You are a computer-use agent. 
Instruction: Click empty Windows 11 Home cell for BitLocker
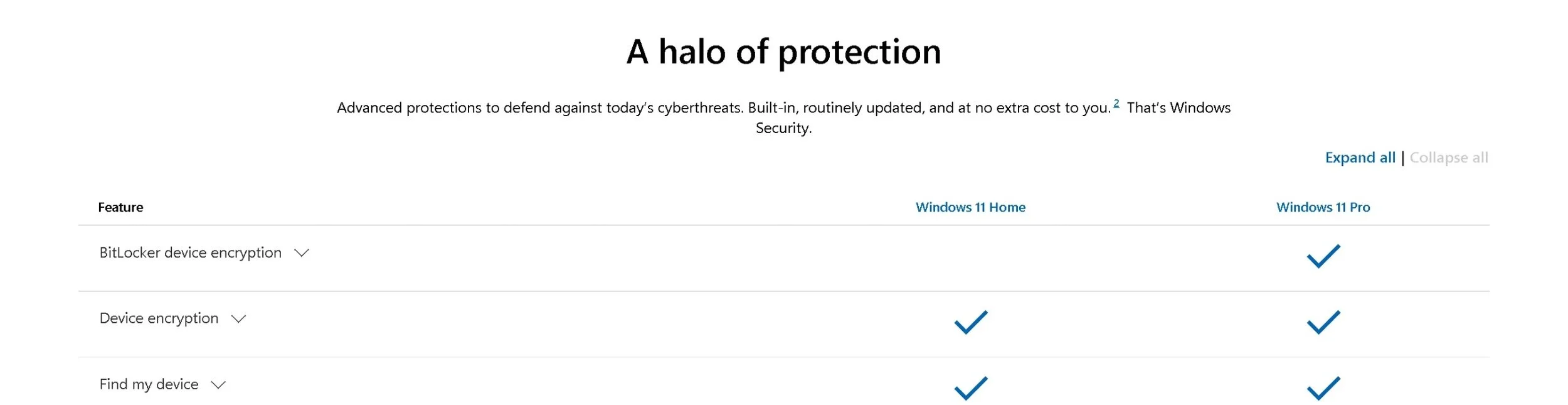[x=970, y=257]
